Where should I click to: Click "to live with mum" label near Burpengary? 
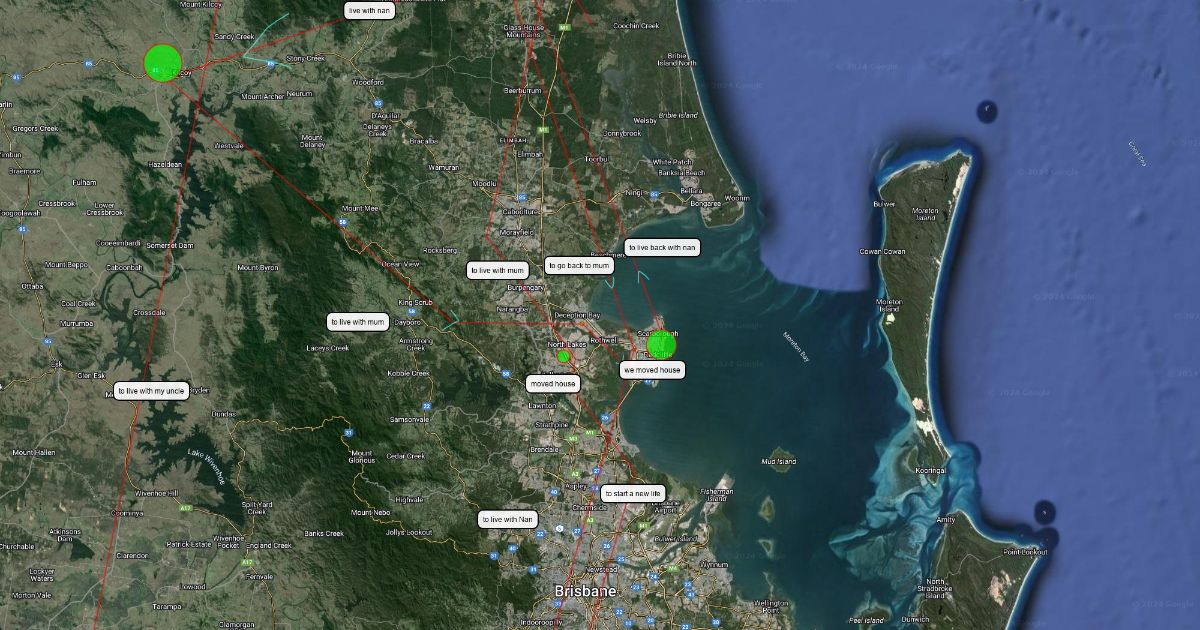497,270
